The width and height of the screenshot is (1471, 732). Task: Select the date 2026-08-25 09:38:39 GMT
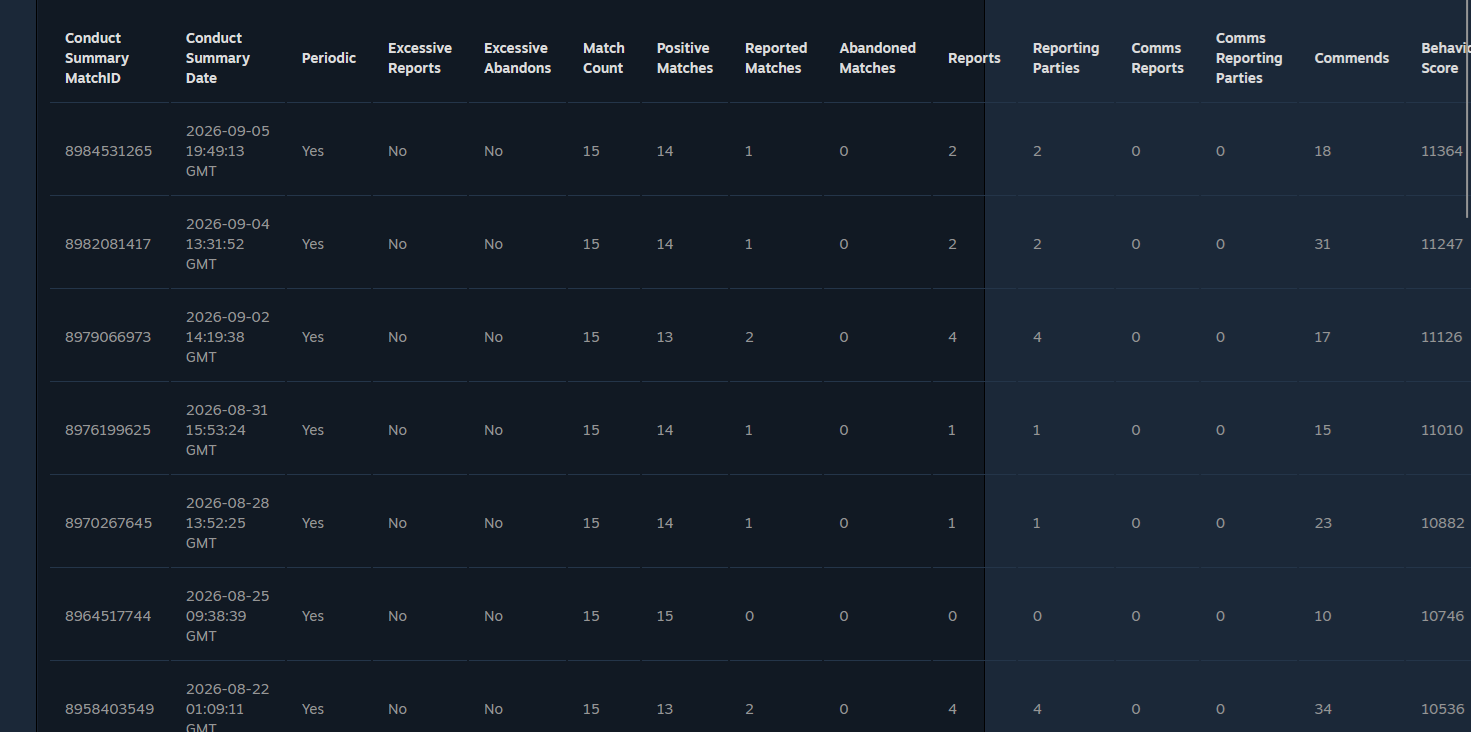(x=228, y=616)
